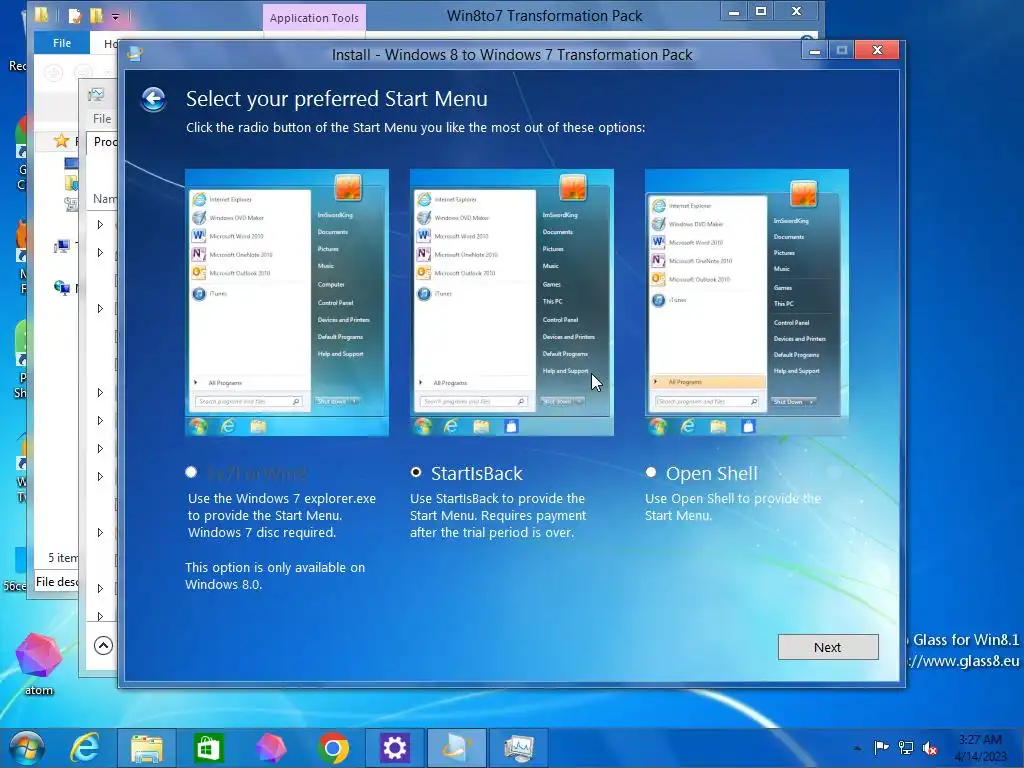The height and width of the screenshot is (768, 1024).
Task: Click the properties quick access icon
Action: pyautogui.click(x=75, y=16)
